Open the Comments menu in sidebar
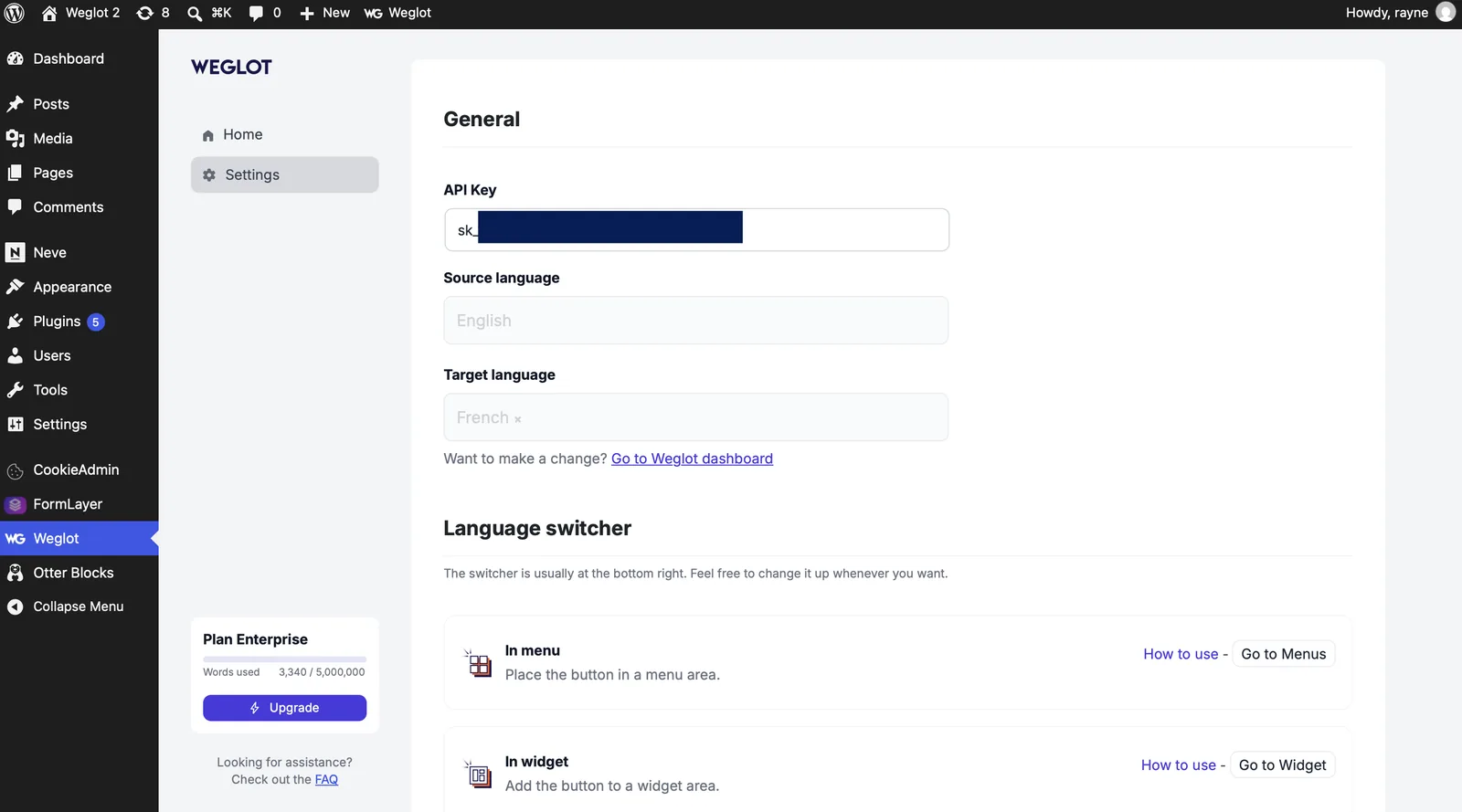Viewport: 1462px width, 812px height. tap(79, 207)
